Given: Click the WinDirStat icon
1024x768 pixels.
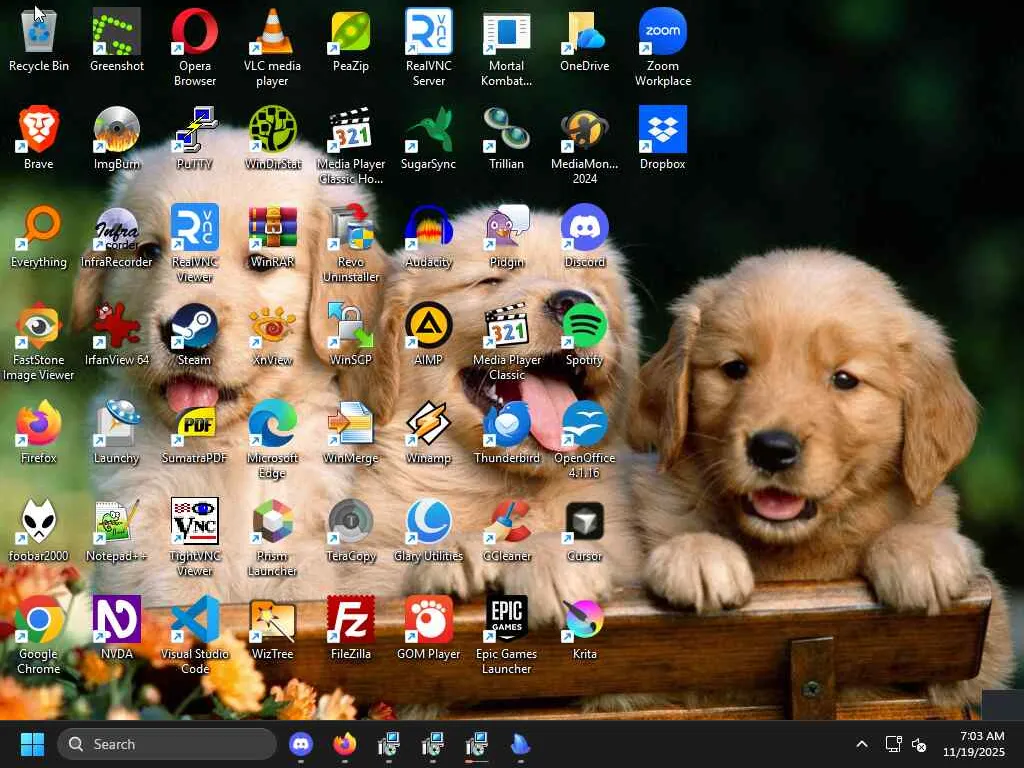Looking at the screenshot, I should tap(272, 138).
